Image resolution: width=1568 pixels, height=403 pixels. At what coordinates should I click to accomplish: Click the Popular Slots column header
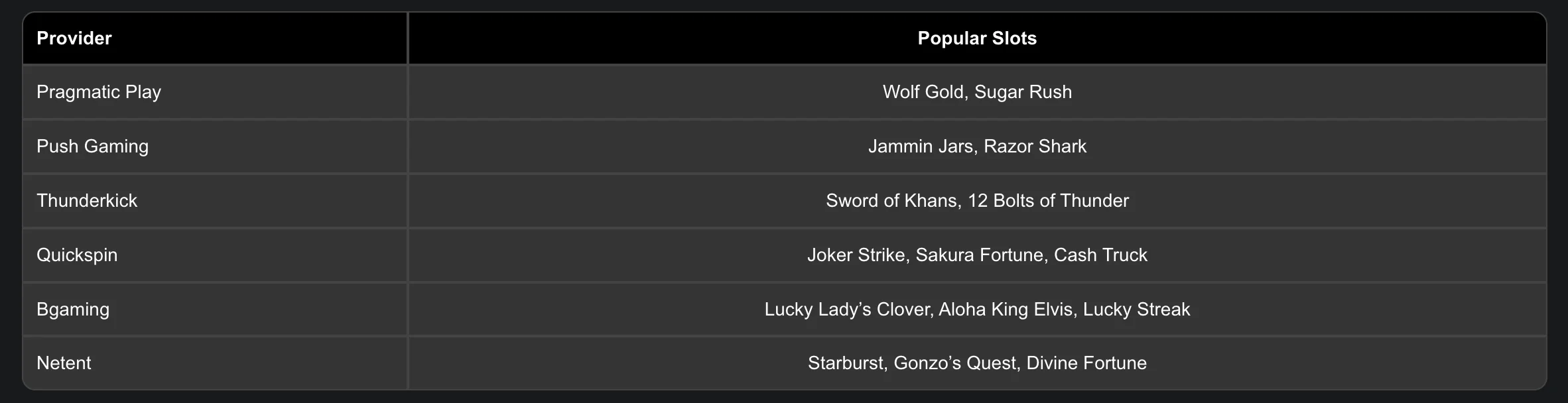click(976, 38)
